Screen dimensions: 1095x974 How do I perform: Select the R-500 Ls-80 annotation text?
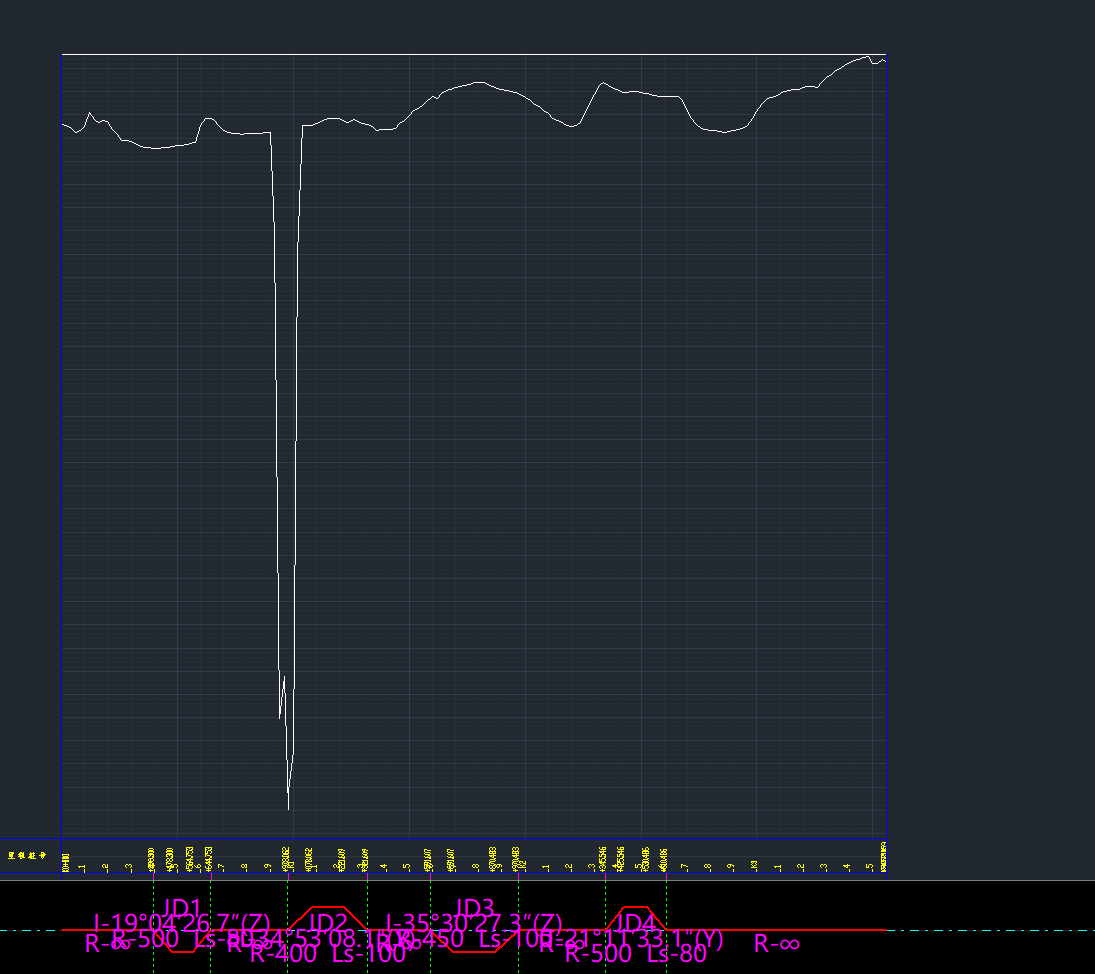tap(636, 954)
